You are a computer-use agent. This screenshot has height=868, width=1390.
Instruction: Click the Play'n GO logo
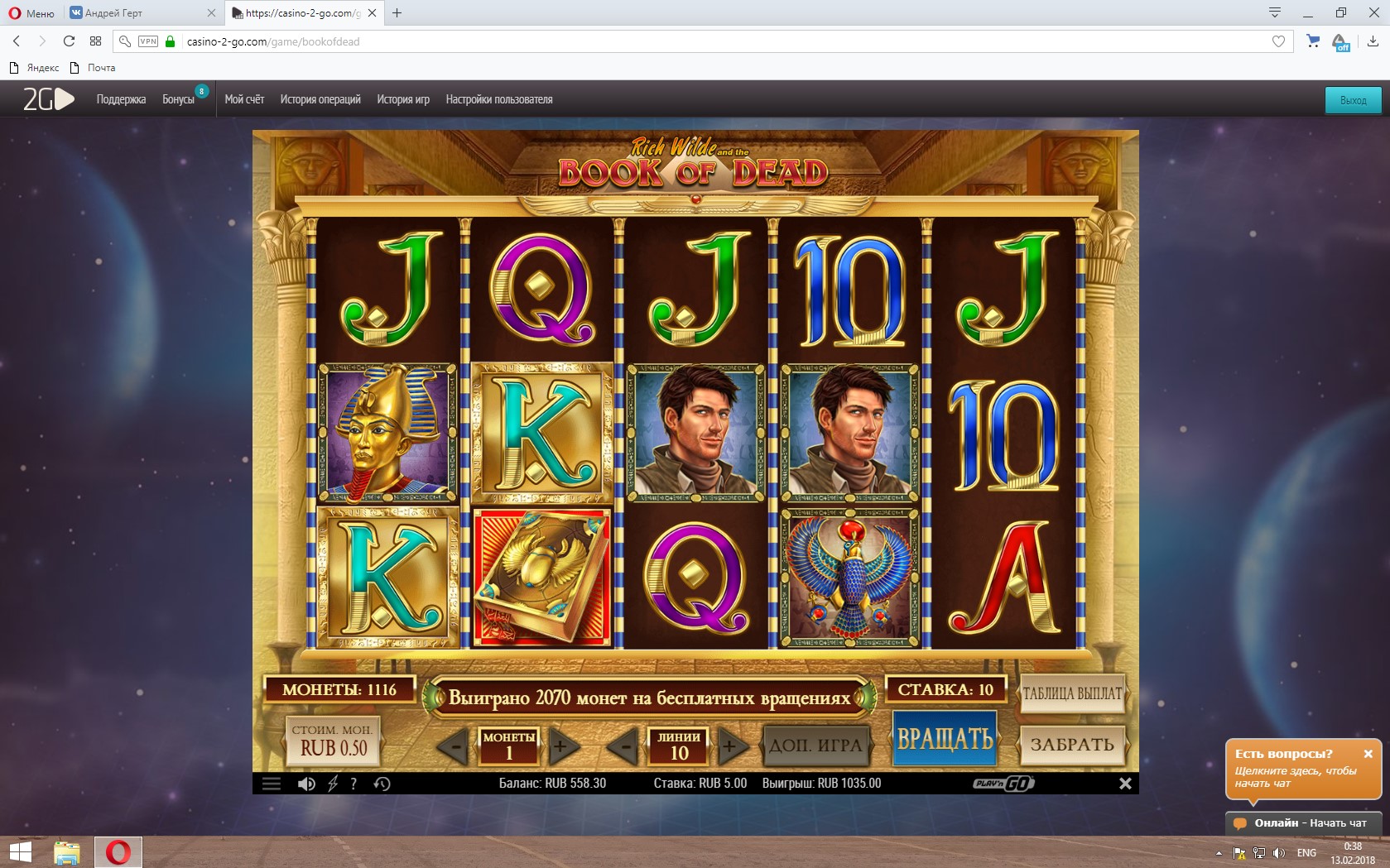click(x=1003, y=783)
